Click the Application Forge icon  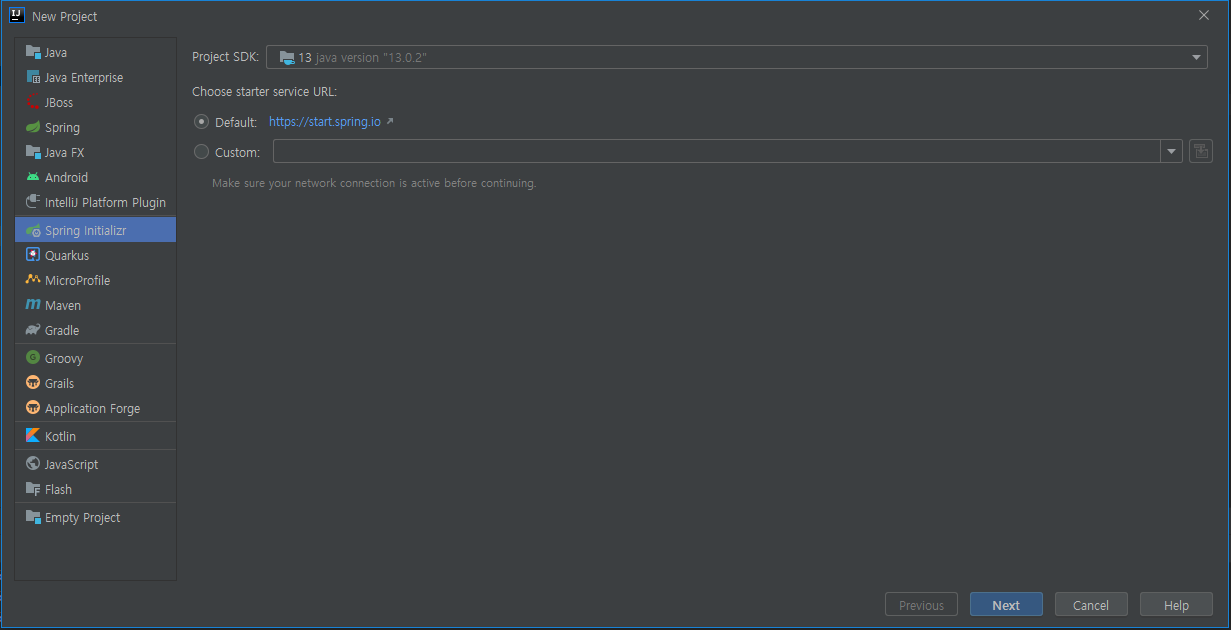tap(33, 408)
